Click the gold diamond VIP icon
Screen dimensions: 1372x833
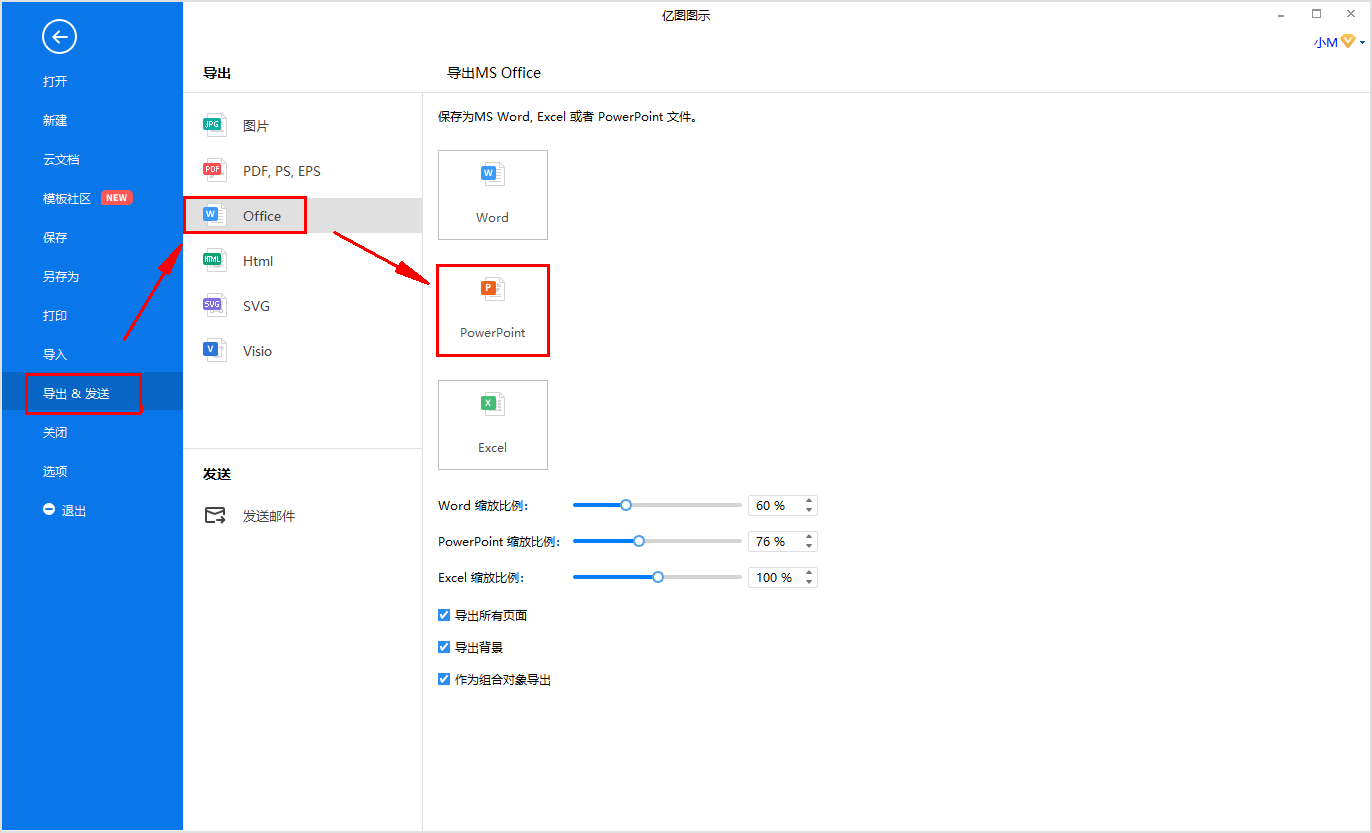click(1348, 41)
